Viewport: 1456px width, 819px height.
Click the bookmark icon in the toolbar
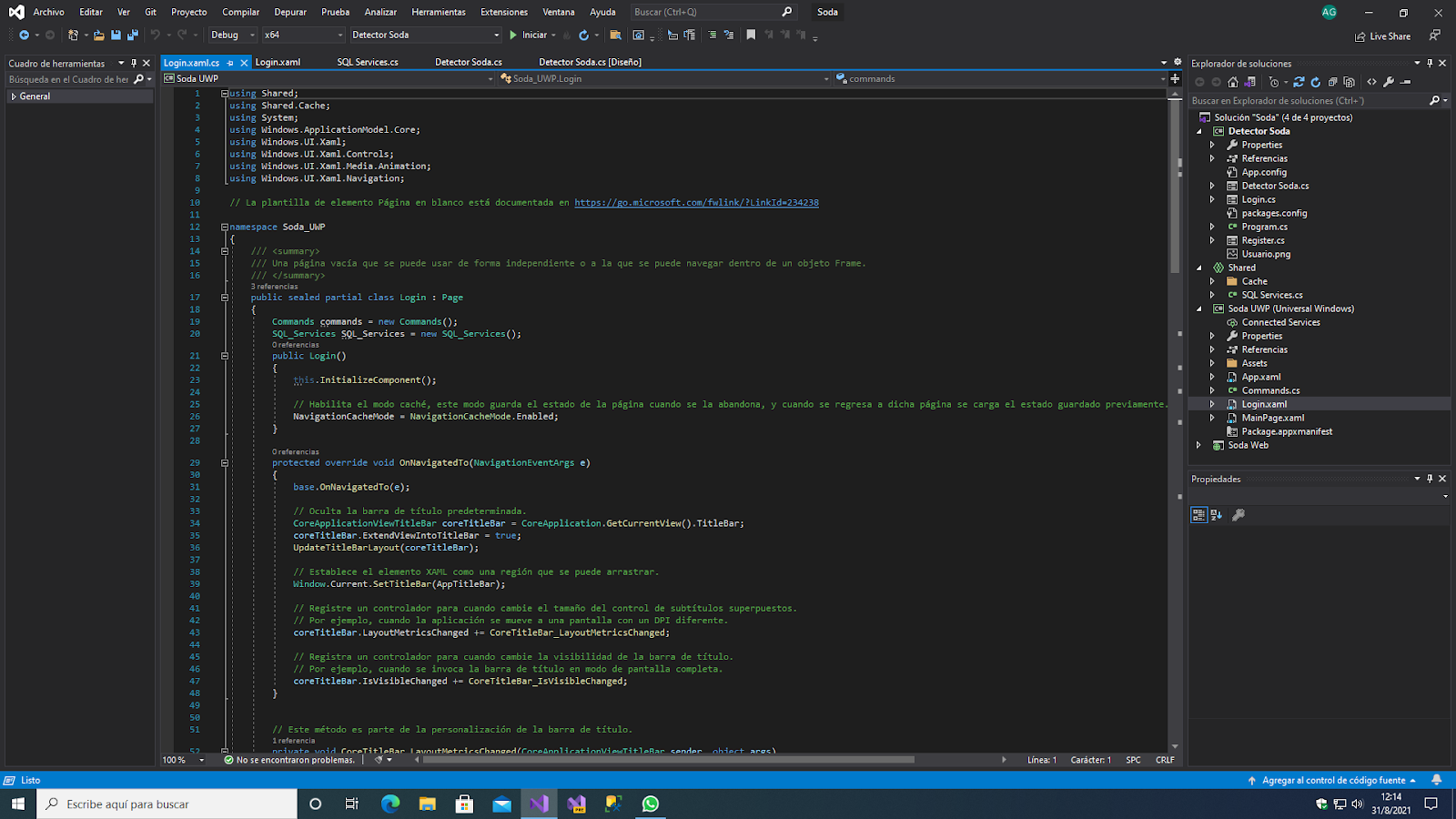tap(751, 35)
